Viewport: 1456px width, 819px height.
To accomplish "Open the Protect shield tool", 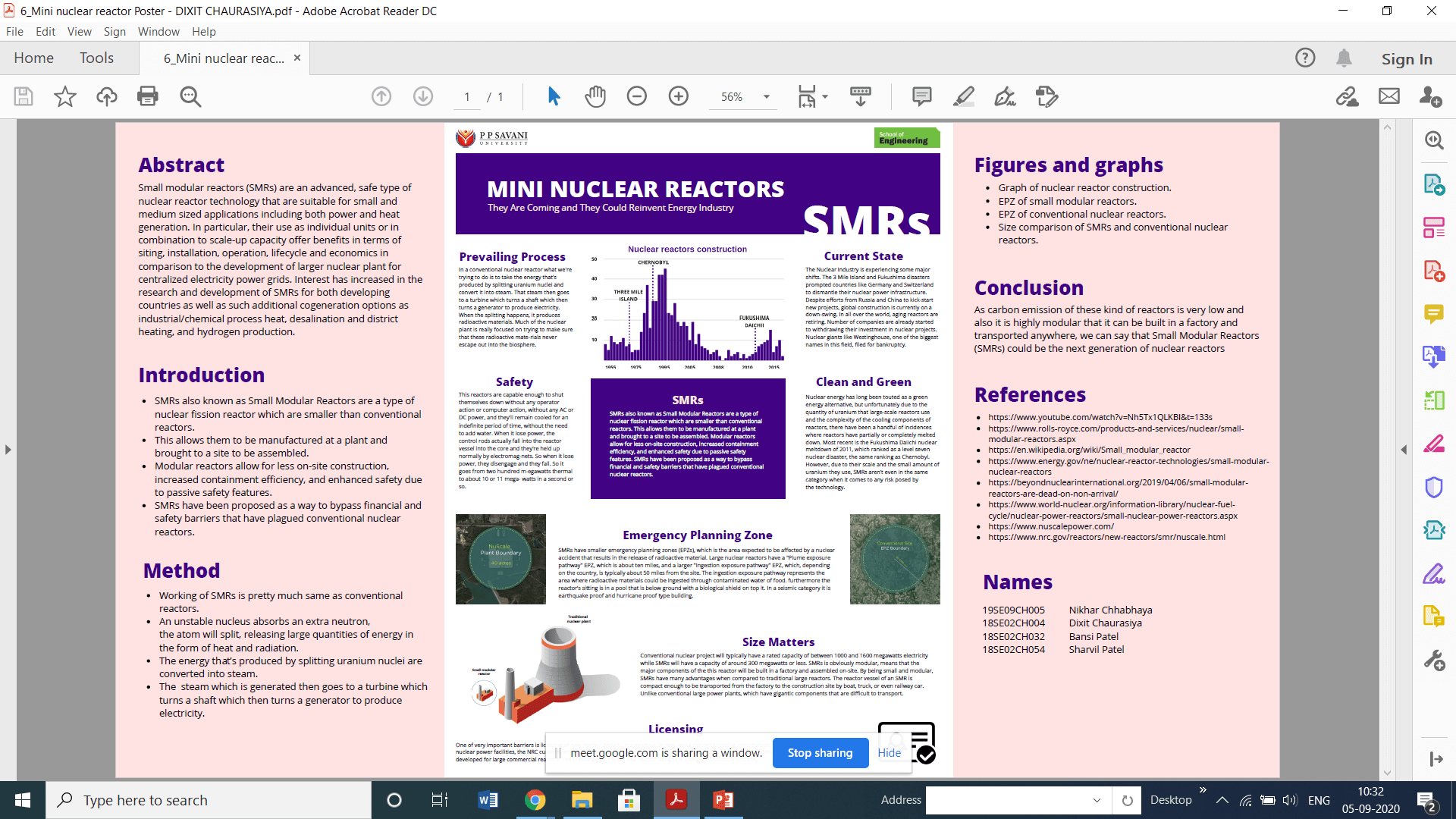I will (x=1434, y=487).
